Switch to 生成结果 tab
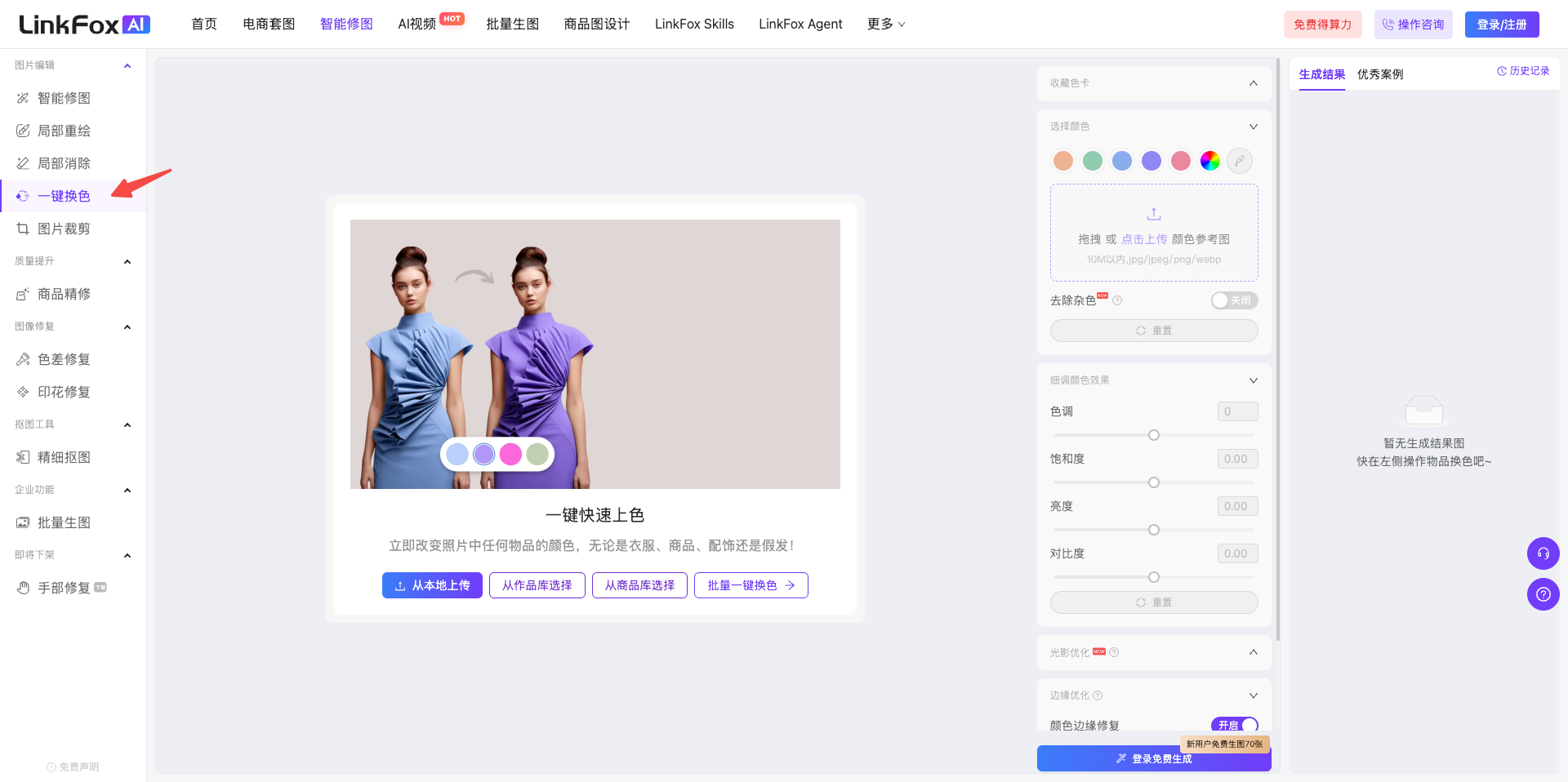Viewport: 1568px width, 782px height. [1322, 74]
